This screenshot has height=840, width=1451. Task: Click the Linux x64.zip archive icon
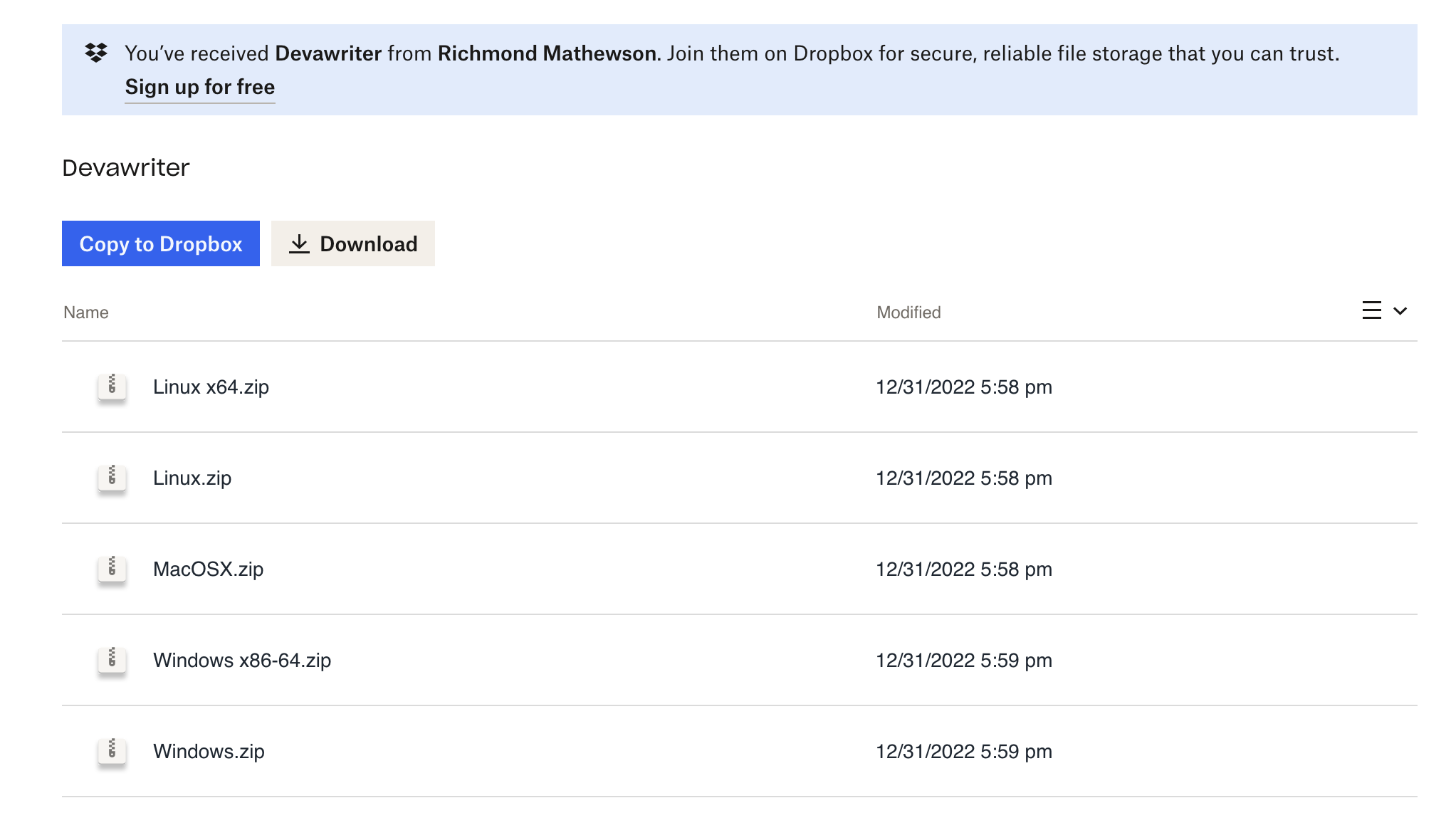pos(112,387)
